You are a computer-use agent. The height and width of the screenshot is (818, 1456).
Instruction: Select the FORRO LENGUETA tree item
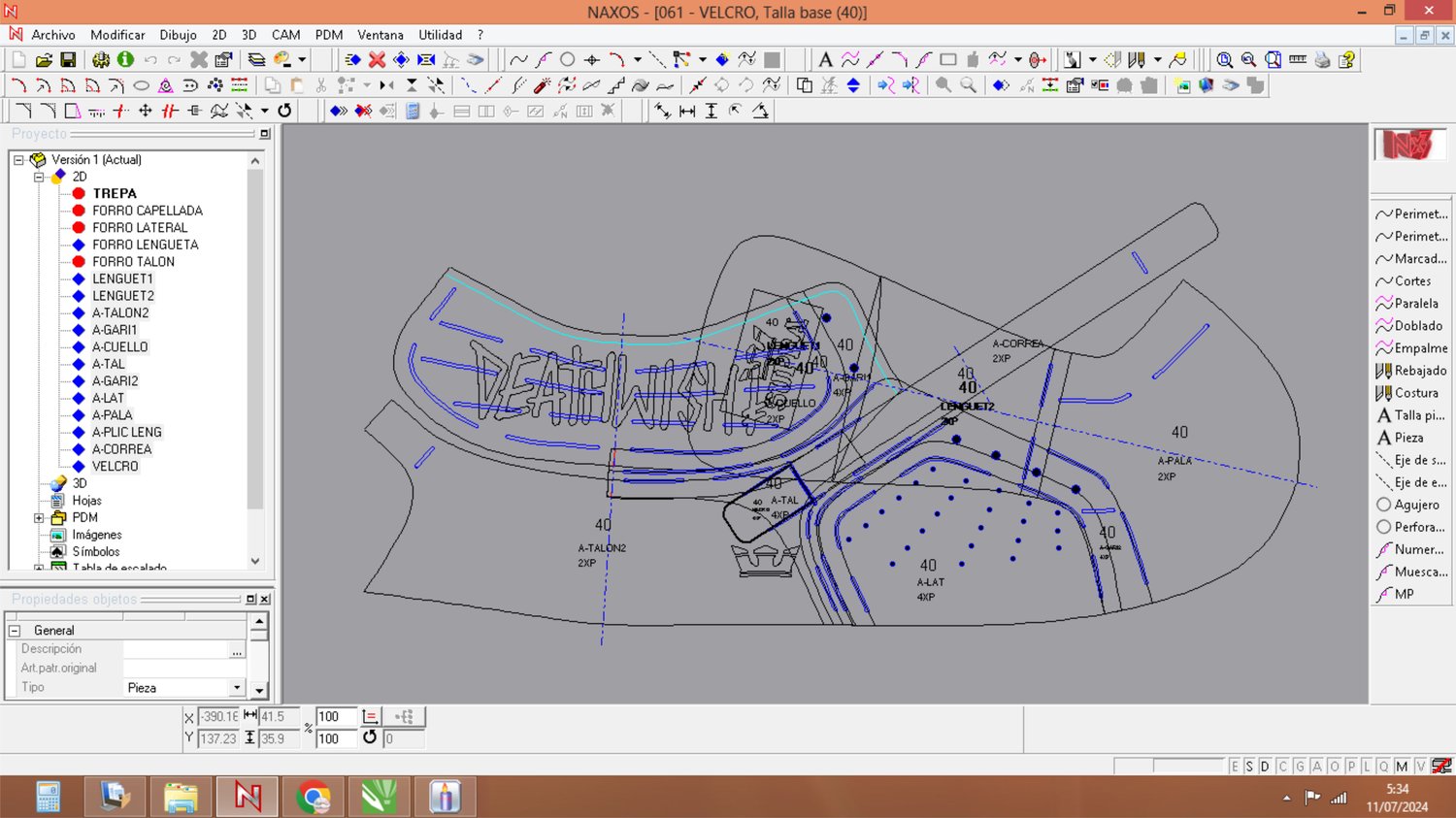click(146, 245)
